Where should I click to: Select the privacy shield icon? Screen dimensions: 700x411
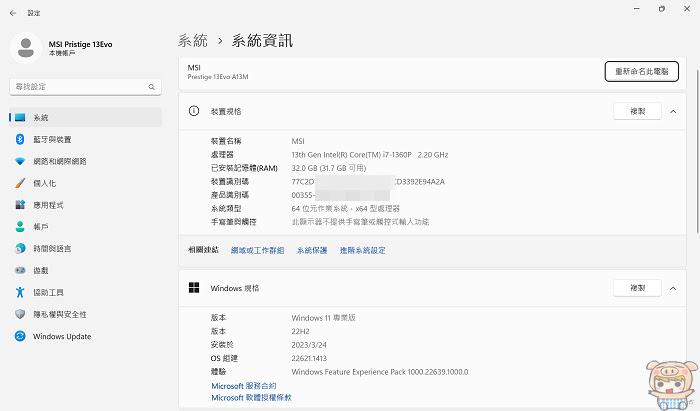tap(20, 314)
